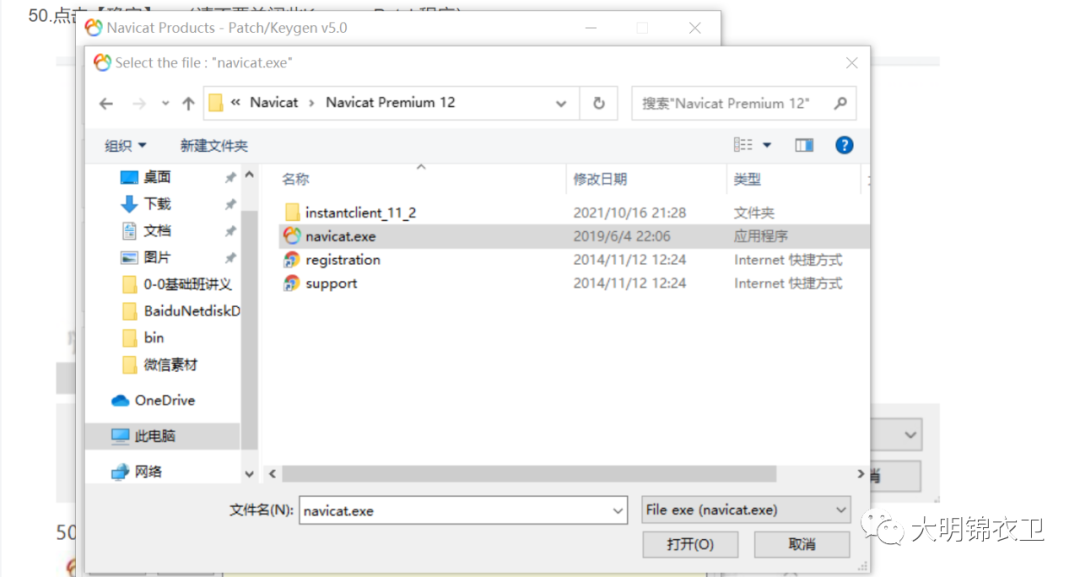
Task: Sort by 修改日期 column header
Action: pyautogui.click(x=600, y=179)
